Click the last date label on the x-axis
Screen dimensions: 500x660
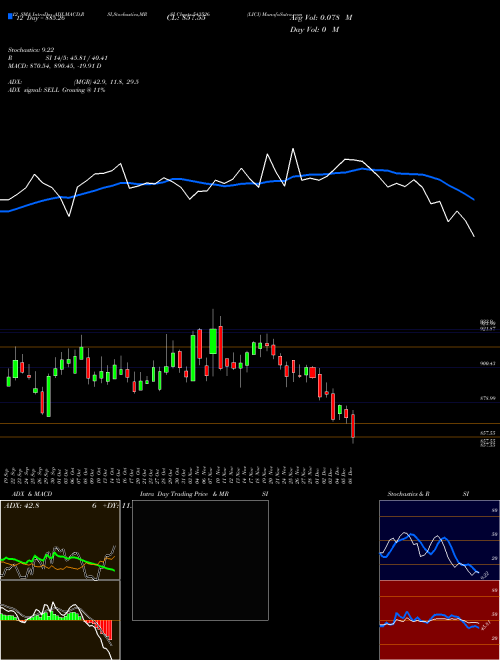(351, 475)
